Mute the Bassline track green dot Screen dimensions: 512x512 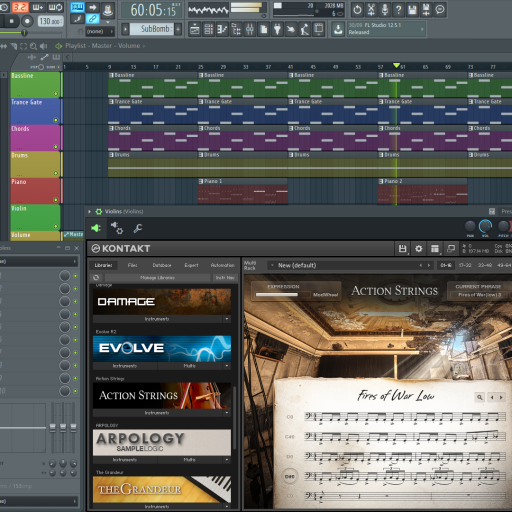(x=56, y=94)
